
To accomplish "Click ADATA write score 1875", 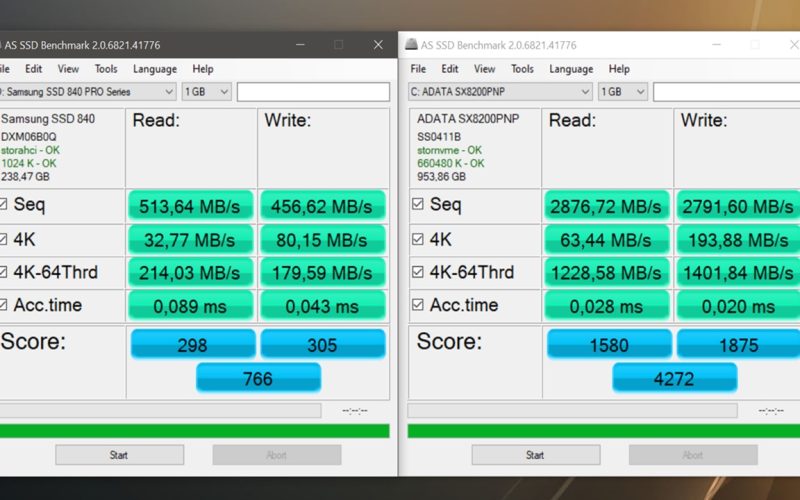I will click(x=739, y=344).
